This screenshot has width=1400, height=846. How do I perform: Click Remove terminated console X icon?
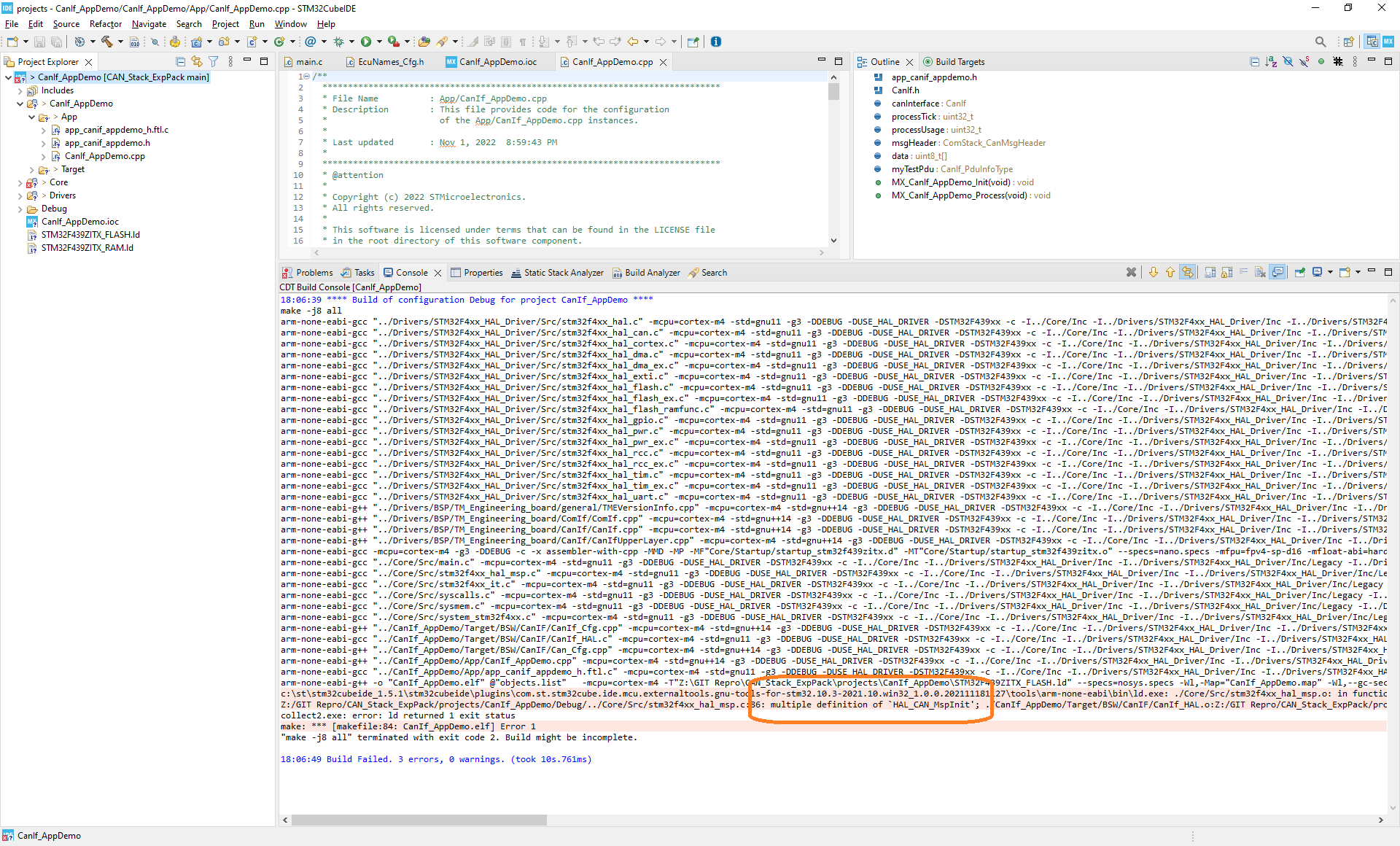(1131, 272)
